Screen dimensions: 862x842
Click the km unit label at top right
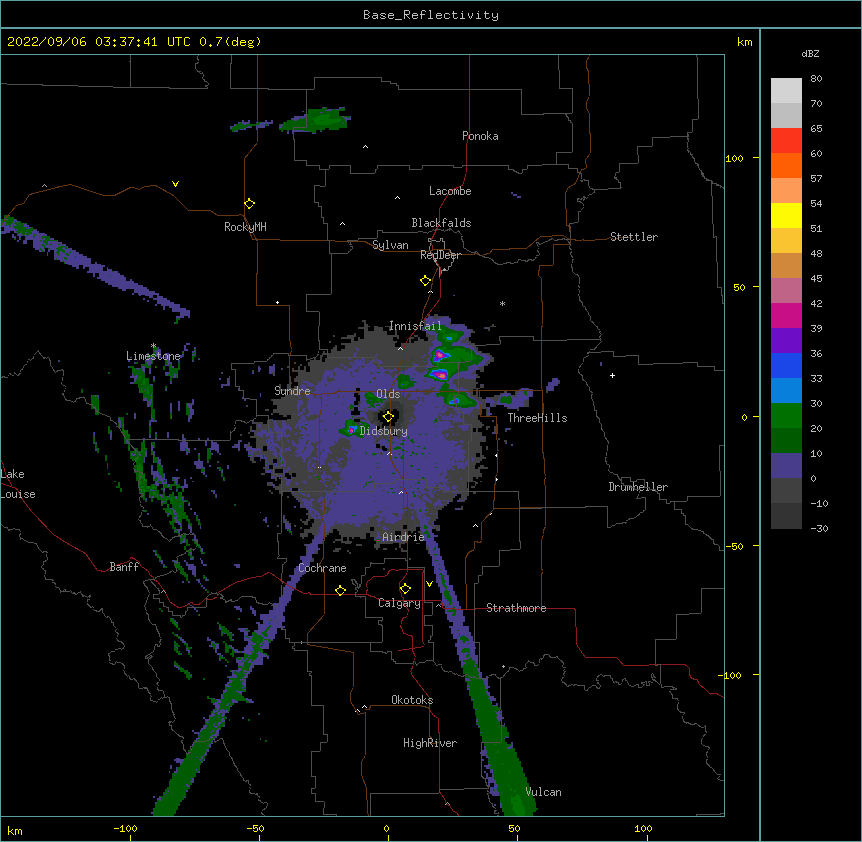745,42
